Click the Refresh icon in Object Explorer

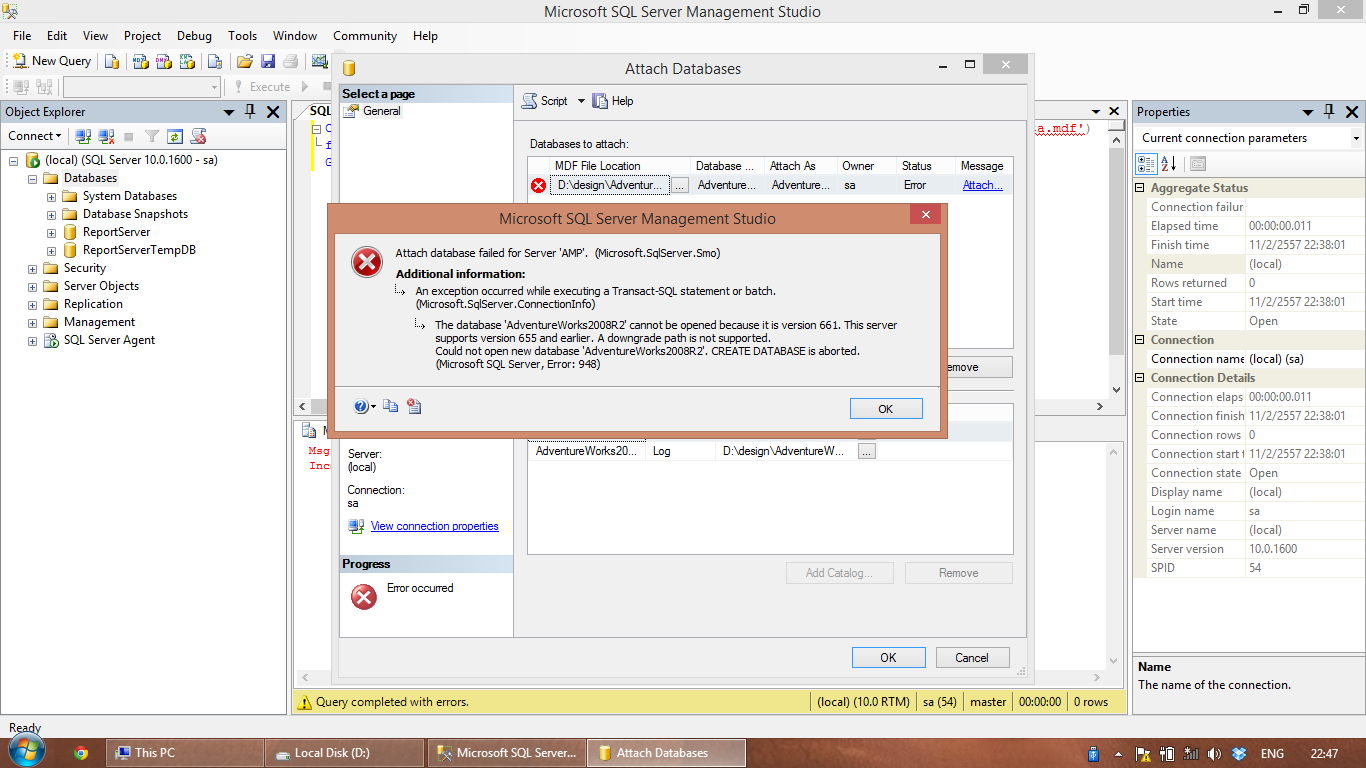point(175,136)
